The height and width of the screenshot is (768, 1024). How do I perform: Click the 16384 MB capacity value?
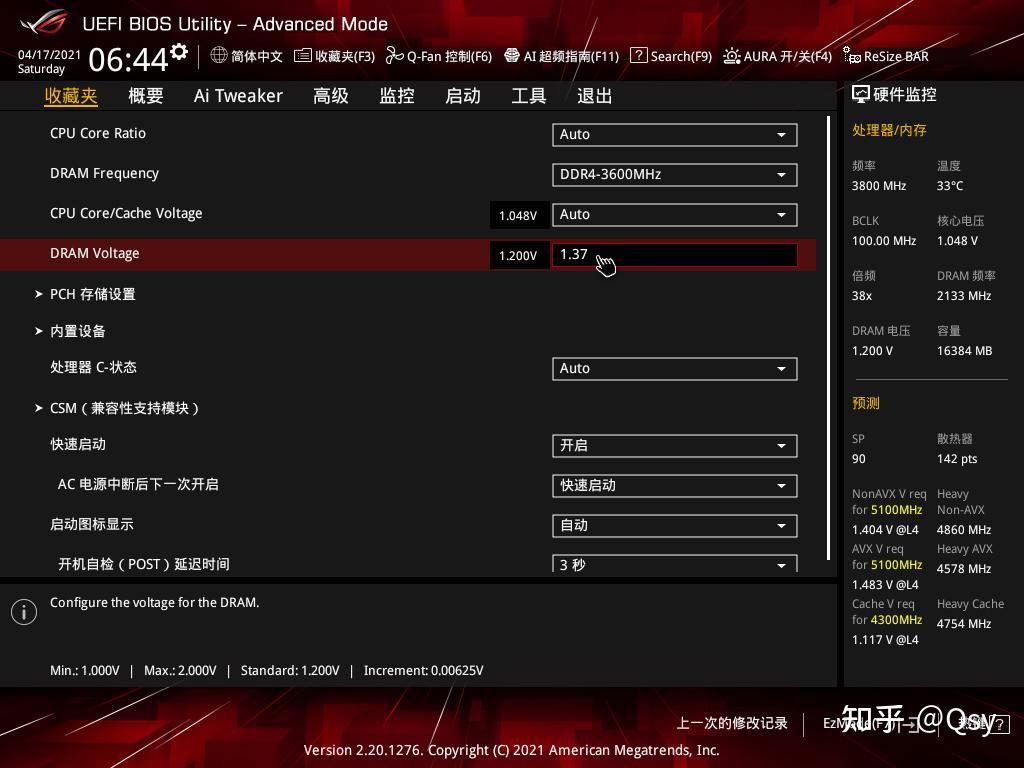(965, 351)
